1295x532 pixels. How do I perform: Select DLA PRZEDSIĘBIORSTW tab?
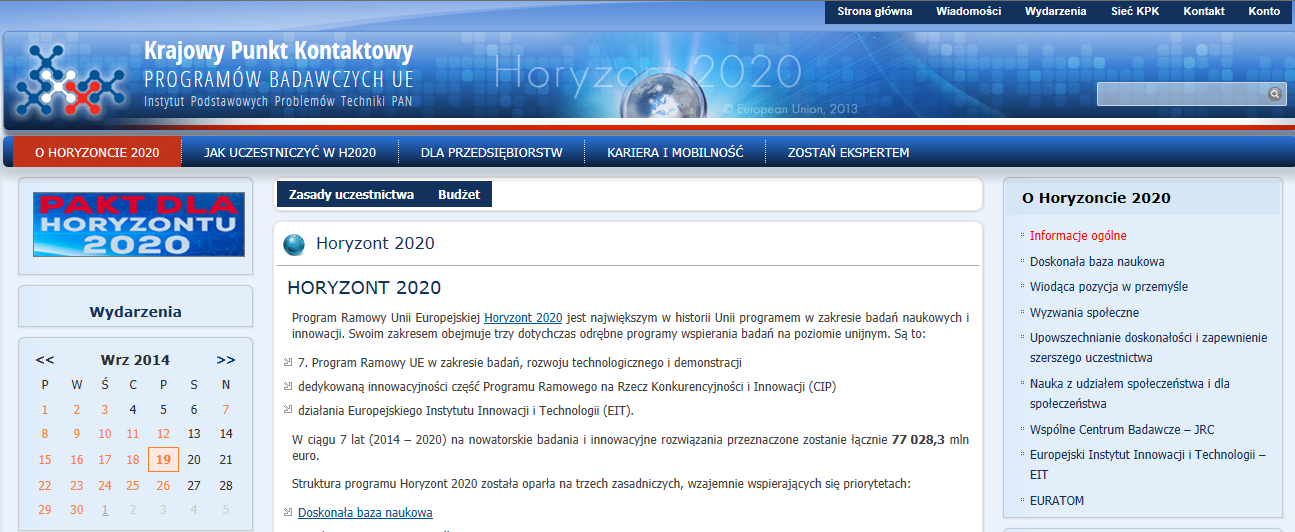491,153
